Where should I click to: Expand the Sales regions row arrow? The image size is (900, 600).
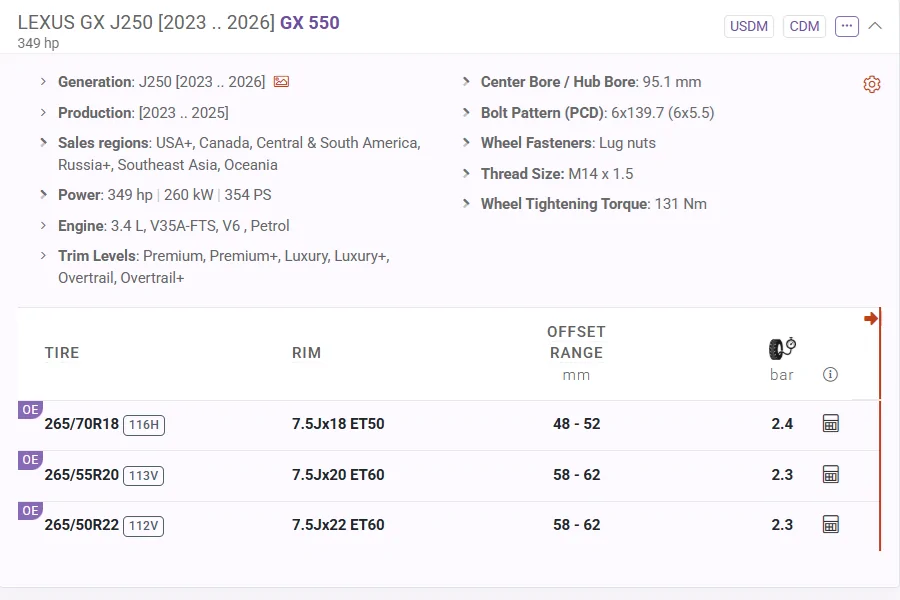pos(43,143)
